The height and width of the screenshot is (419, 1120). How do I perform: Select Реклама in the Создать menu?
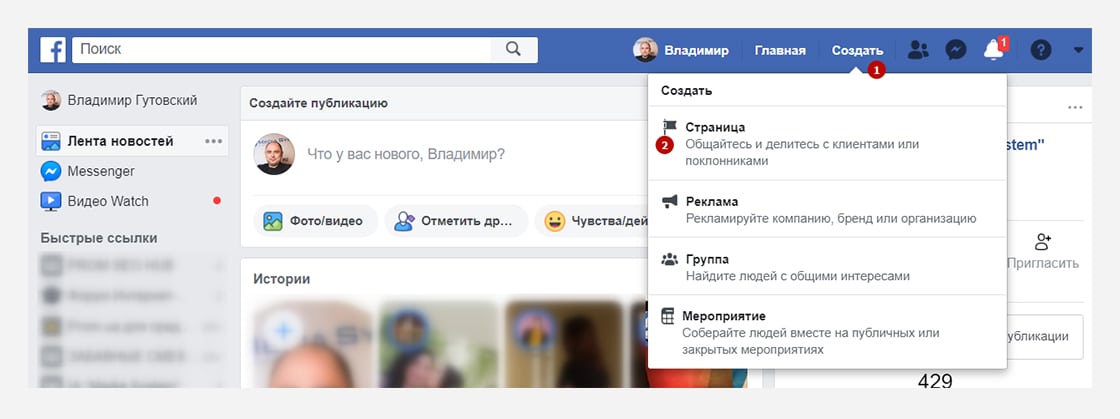click(x=827, y=209)
